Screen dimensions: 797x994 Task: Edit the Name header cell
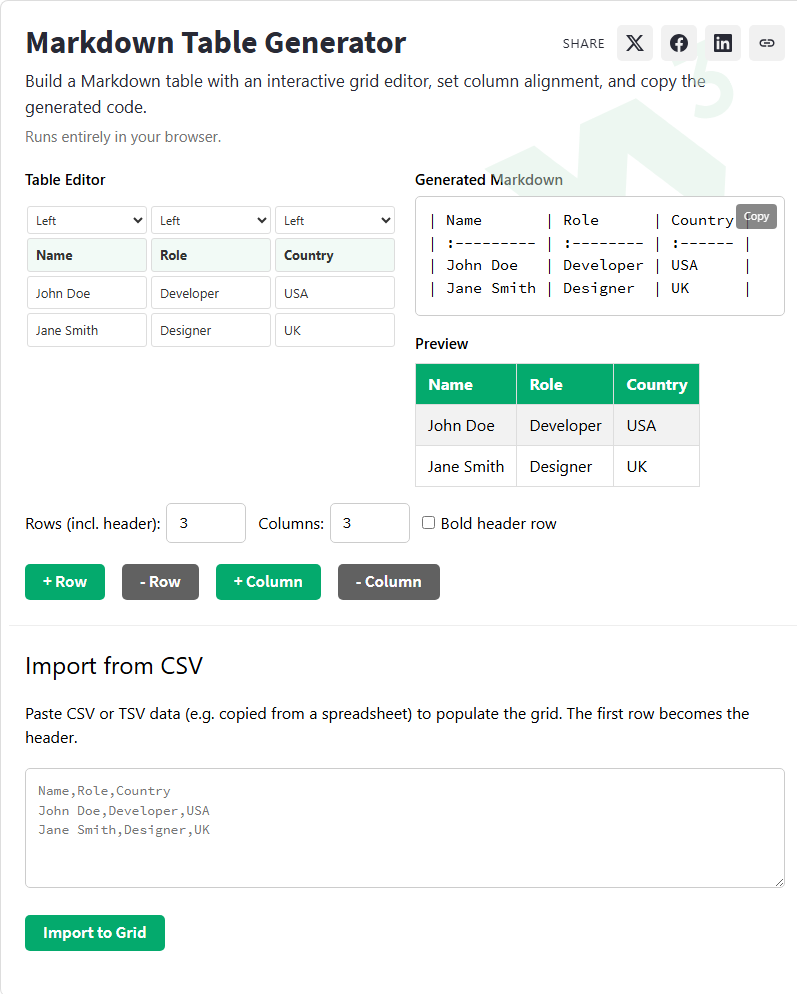click(x=87, y=255)
